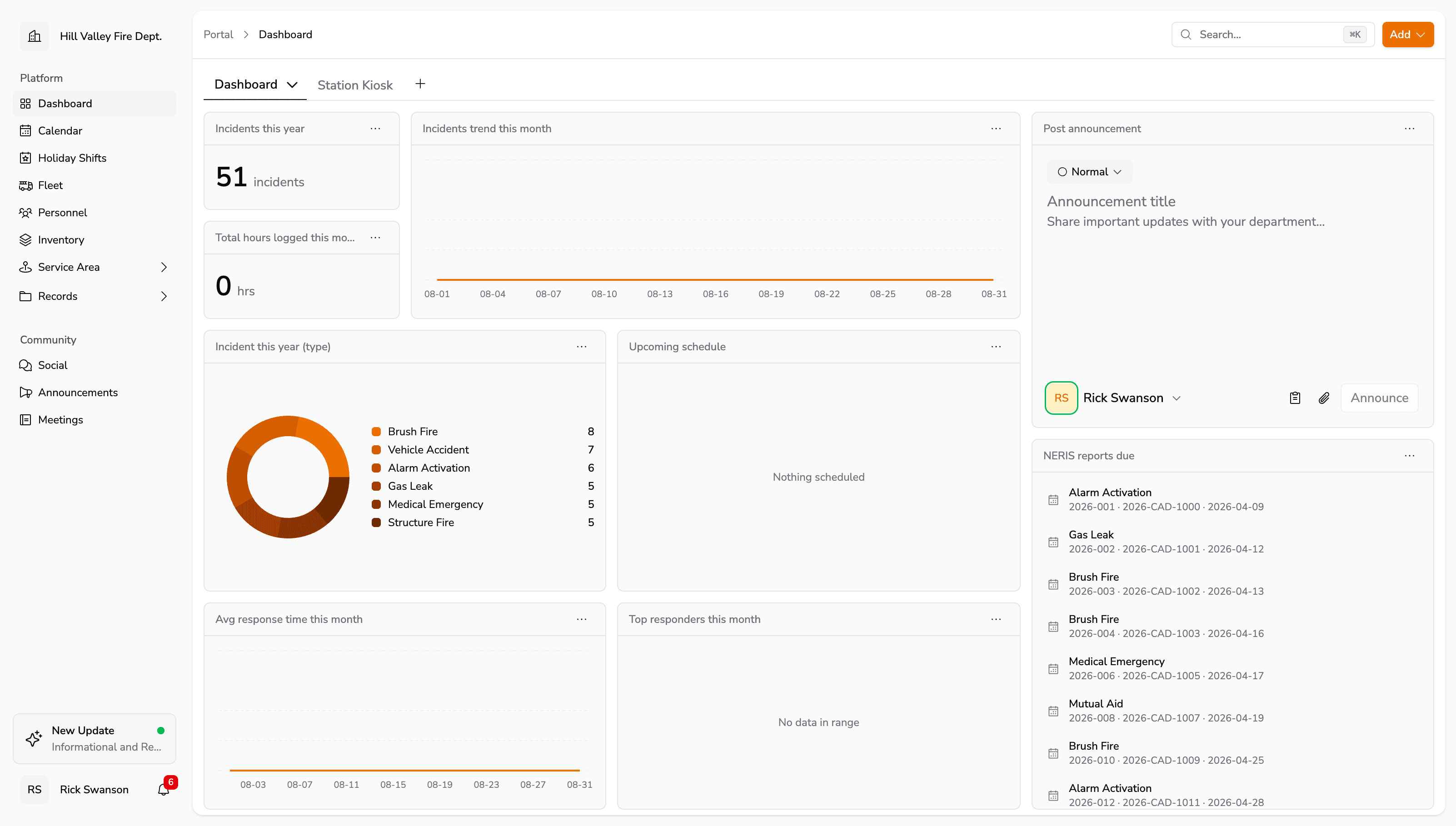
Task: Click the Gas Leak legend row
Action: pos(483,486)
